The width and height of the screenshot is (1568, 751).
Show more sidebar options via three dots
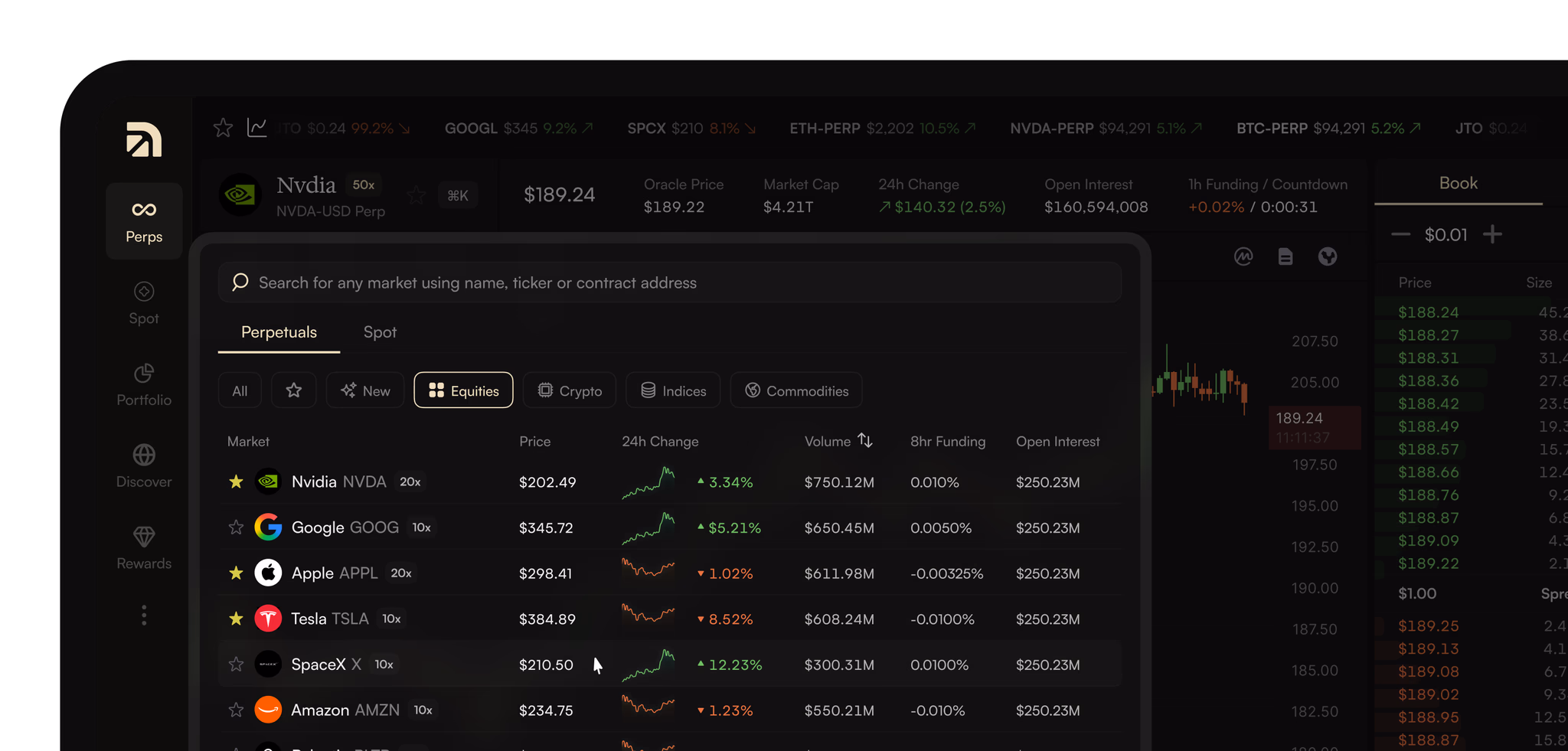[x=144, y=615]
